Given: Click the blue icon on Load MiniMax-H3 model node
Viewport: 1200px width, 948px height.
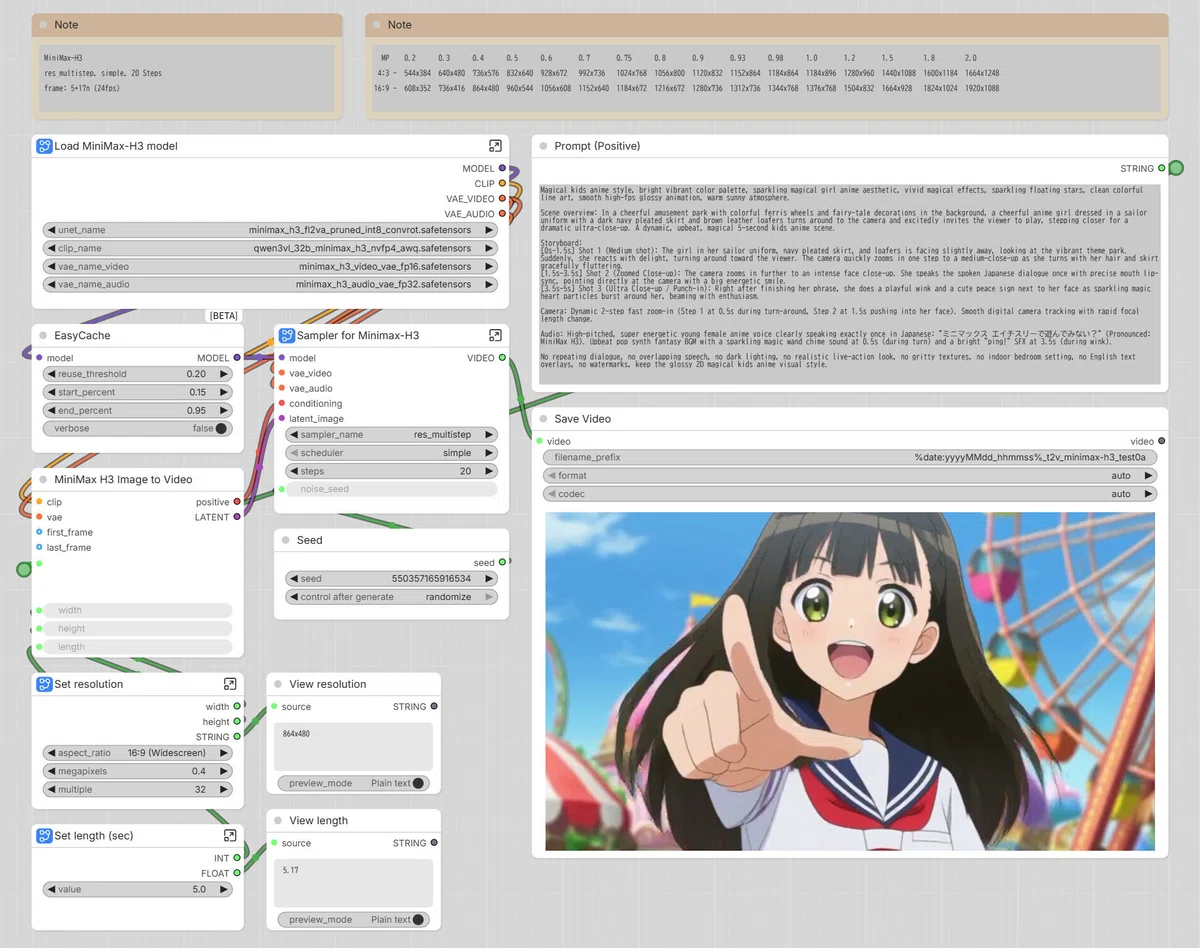Looking at the screenshot, I should click(44, 146).
